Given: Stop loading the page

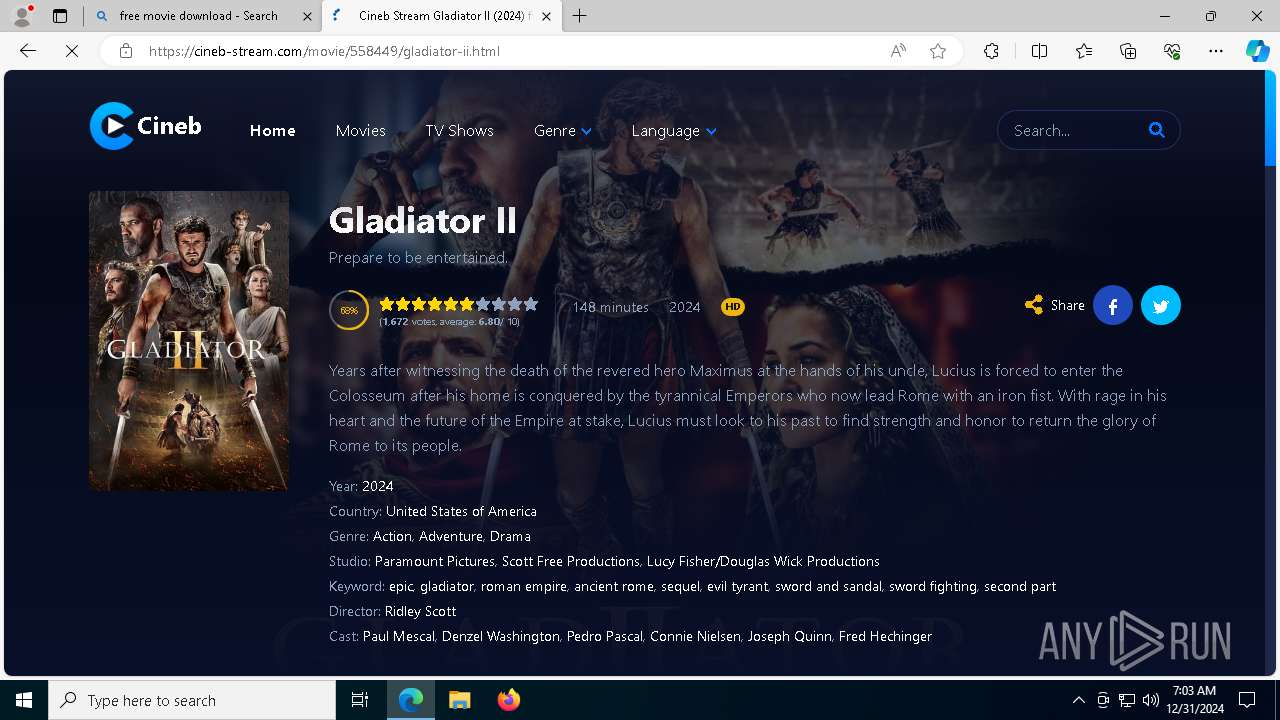Looking at the screenshot, I should click(x=72, y=51).
